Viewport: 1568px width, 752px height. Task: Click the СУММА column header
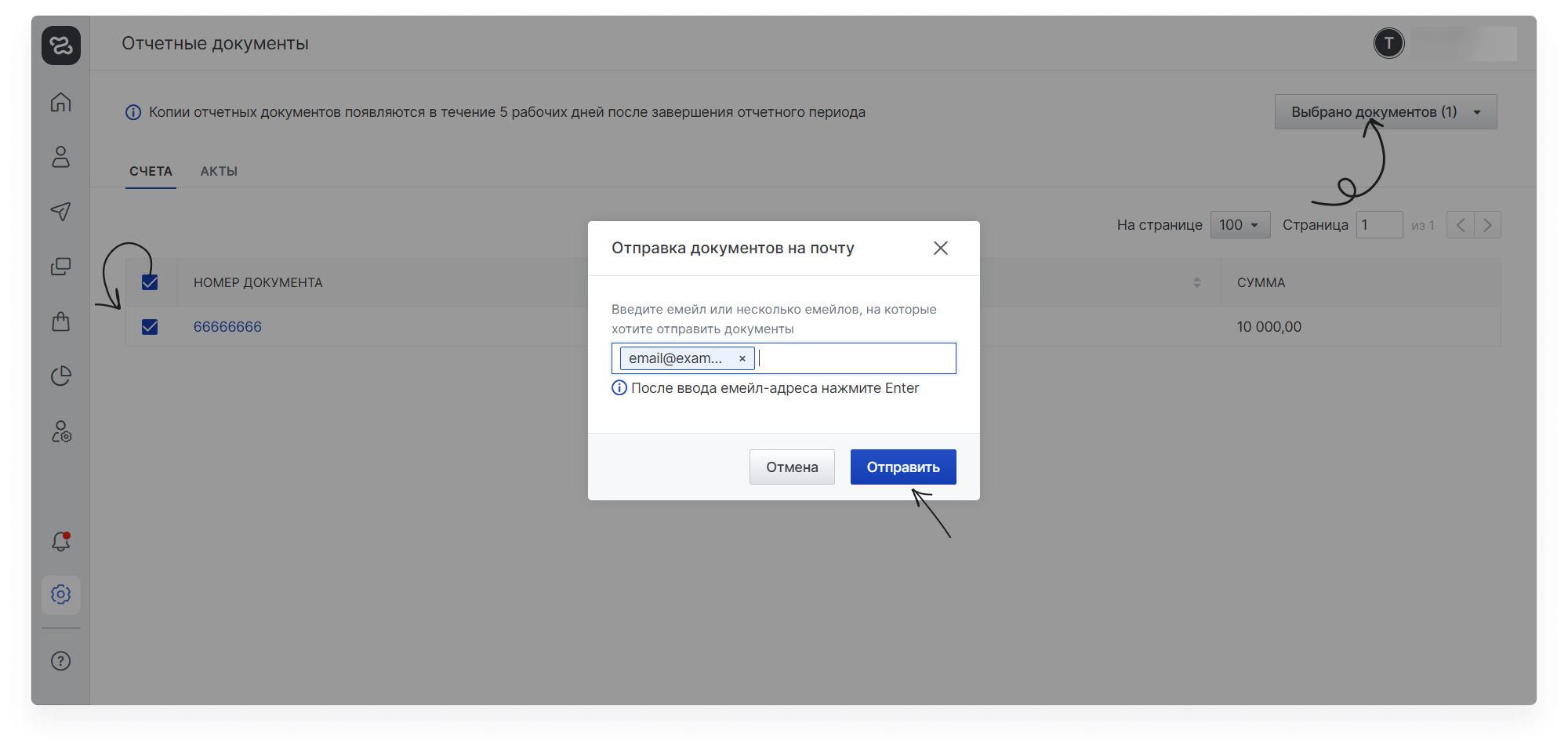[1261, 282]
